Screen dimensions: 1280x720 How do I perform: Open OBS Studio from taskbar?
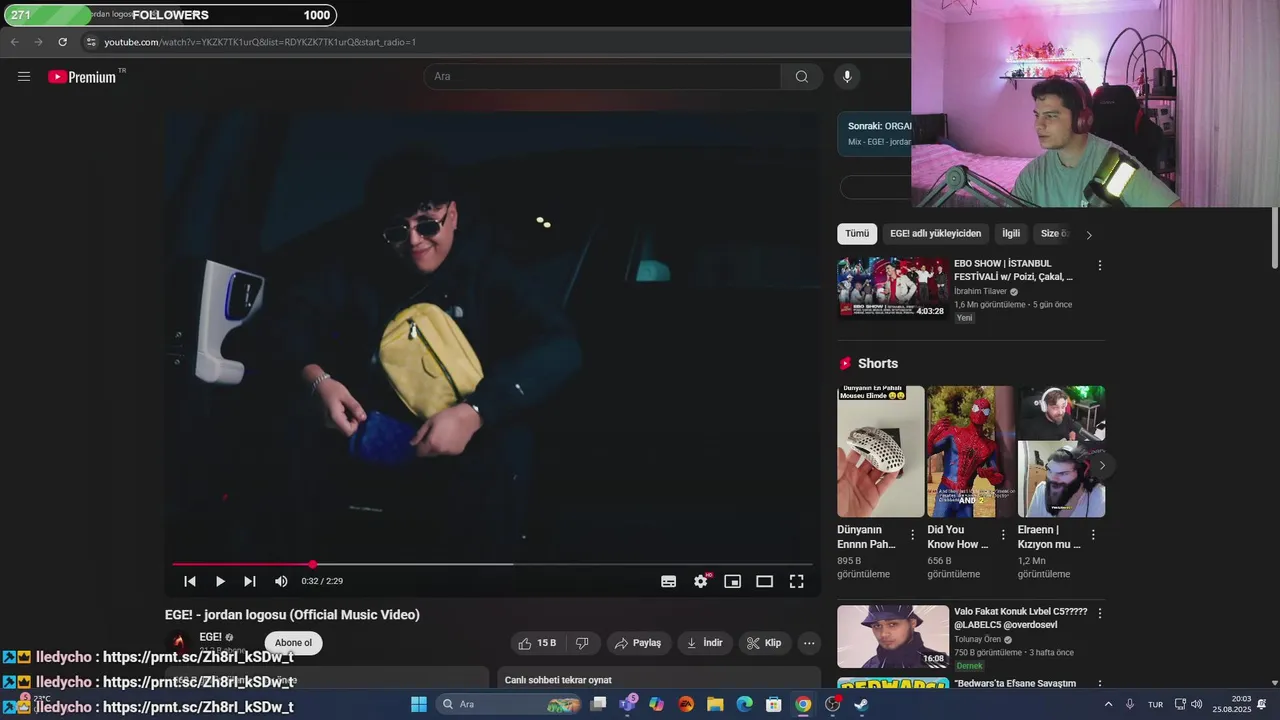click(x=832, y=704)
